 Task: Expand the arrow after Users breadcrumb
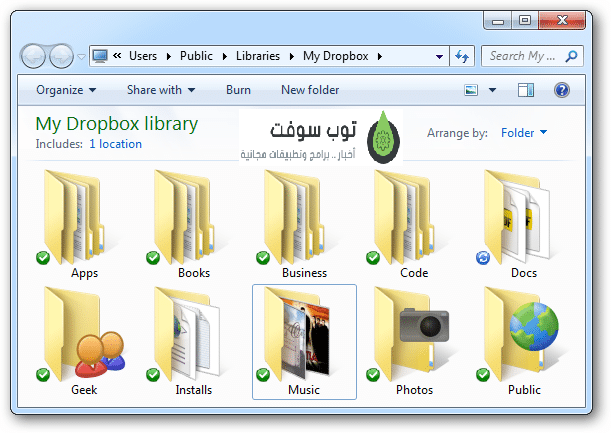pyautogui.click(x=169, y=57)
